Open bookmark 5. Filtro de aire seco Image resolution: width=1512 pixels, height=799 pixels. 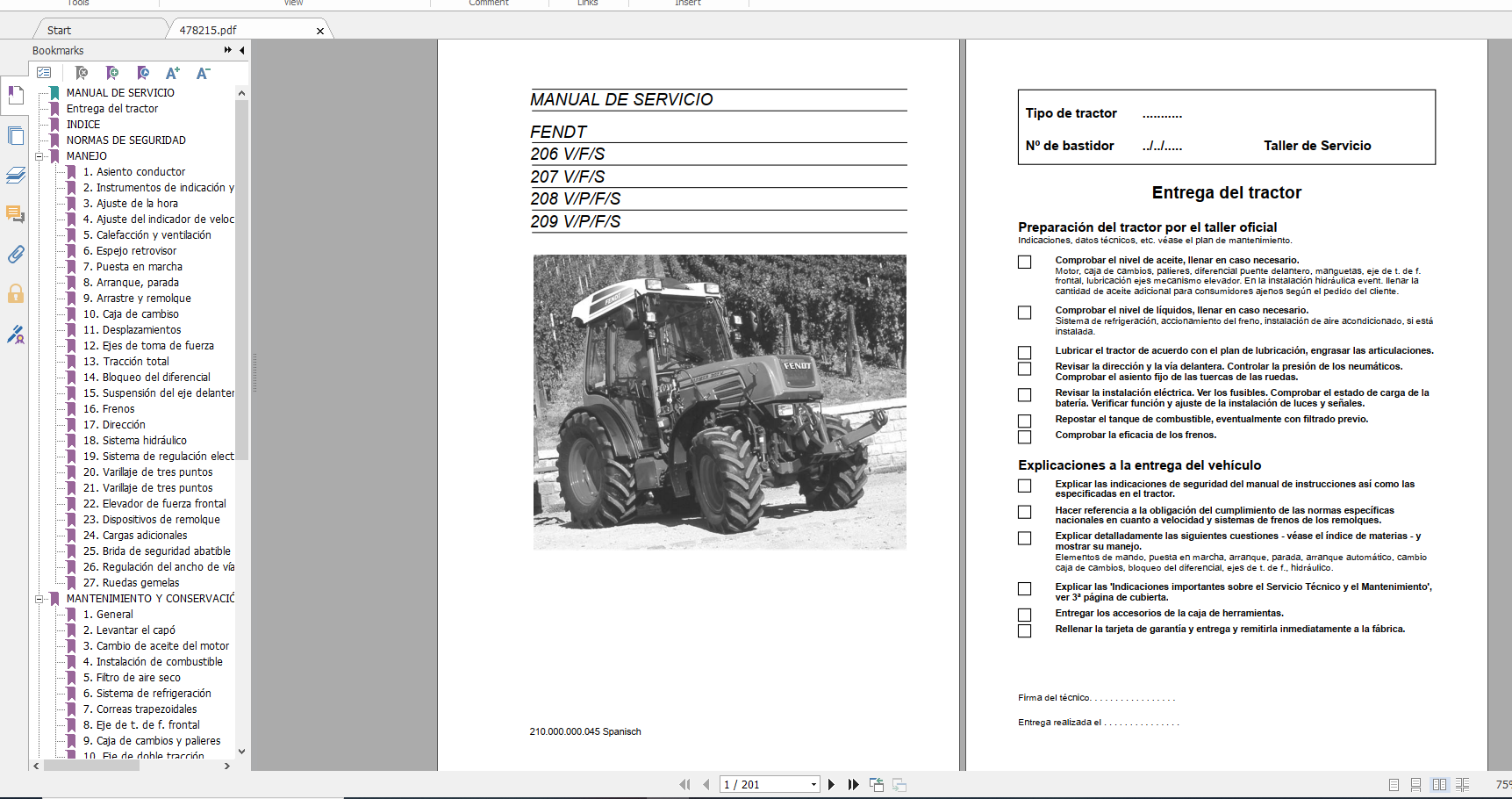(133, 678)
